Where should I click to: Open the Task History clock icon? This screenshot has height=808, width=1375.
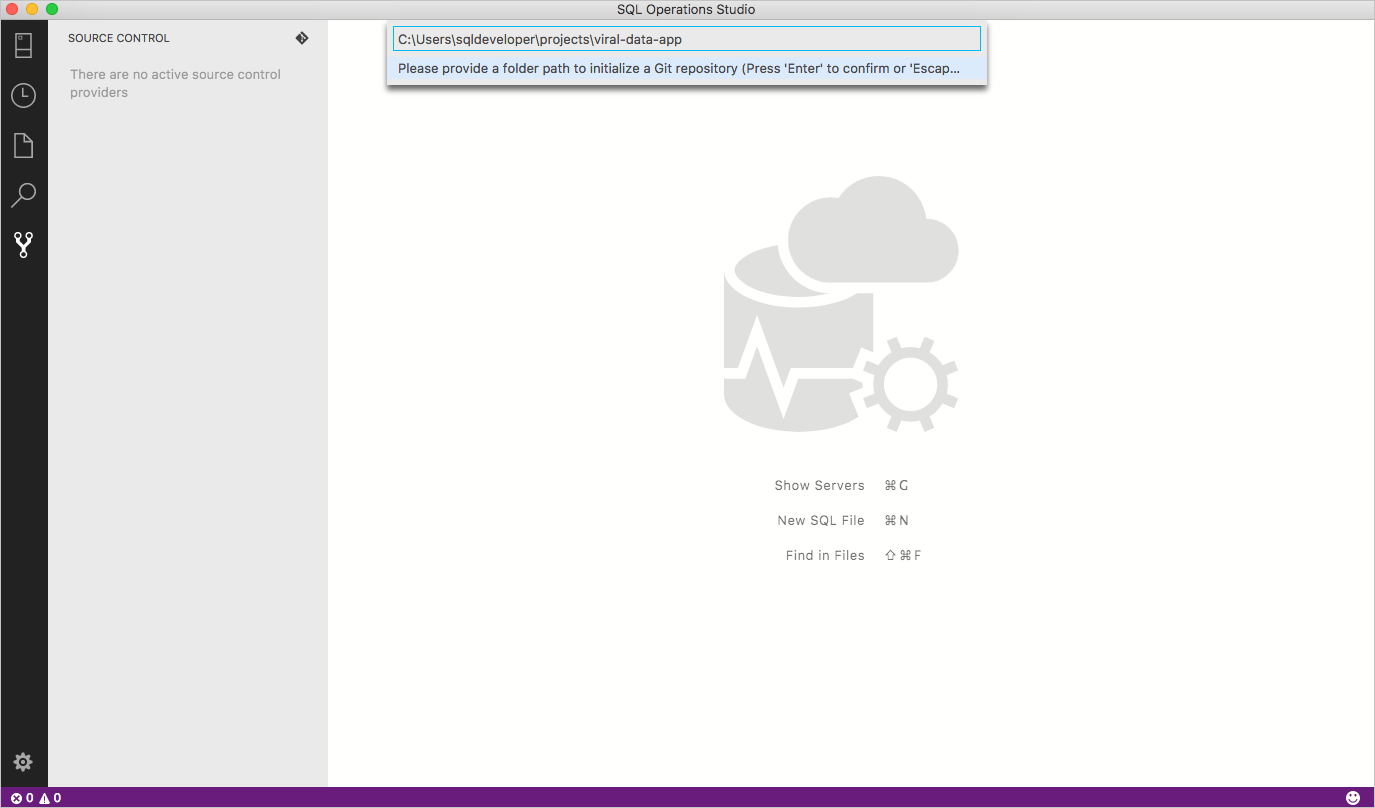pos(23,95)
